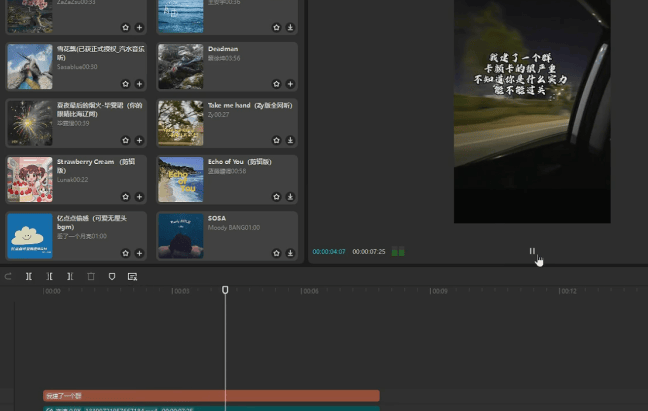Add Strawberry Cream track to the timeline
This screenshot has width=648, height=411.
(x=139, y=197)
